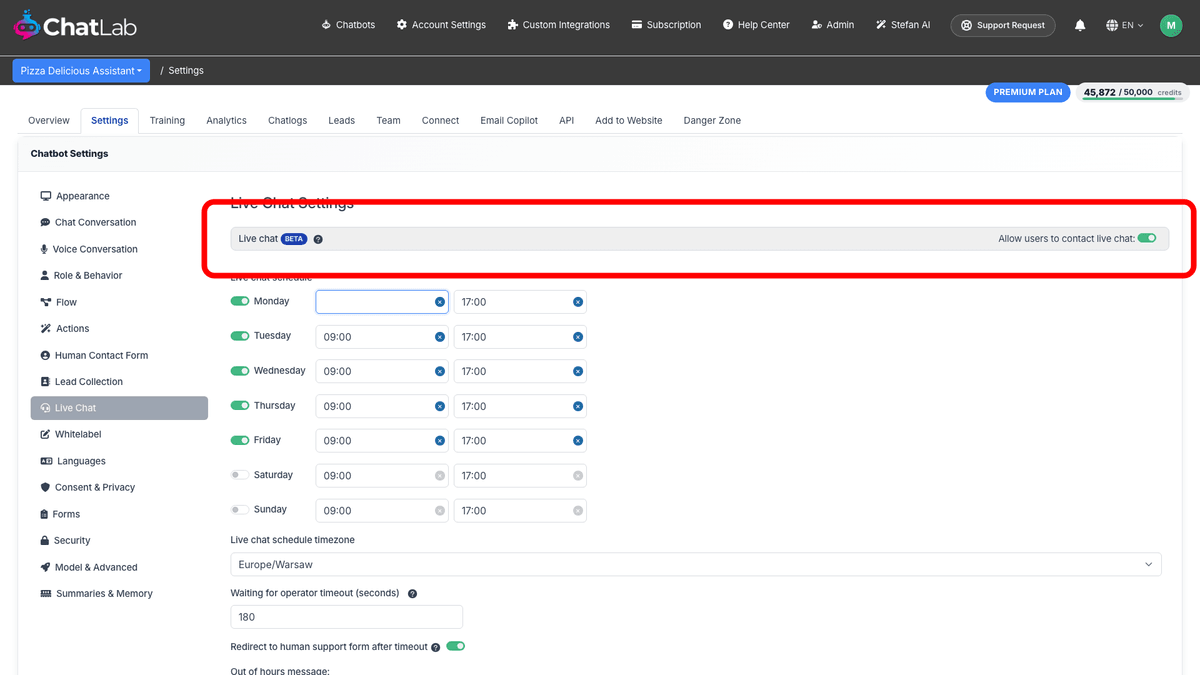Clear Monday start time field
Viewport: 1200px width, 675px height.
[439, 302]
